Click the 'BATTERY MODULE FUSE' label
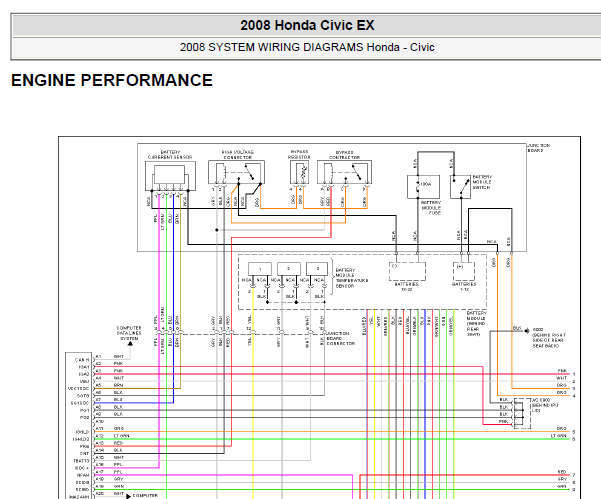Image resolution: width=601 pixels, height=499 pixels. tap(431, 207)
